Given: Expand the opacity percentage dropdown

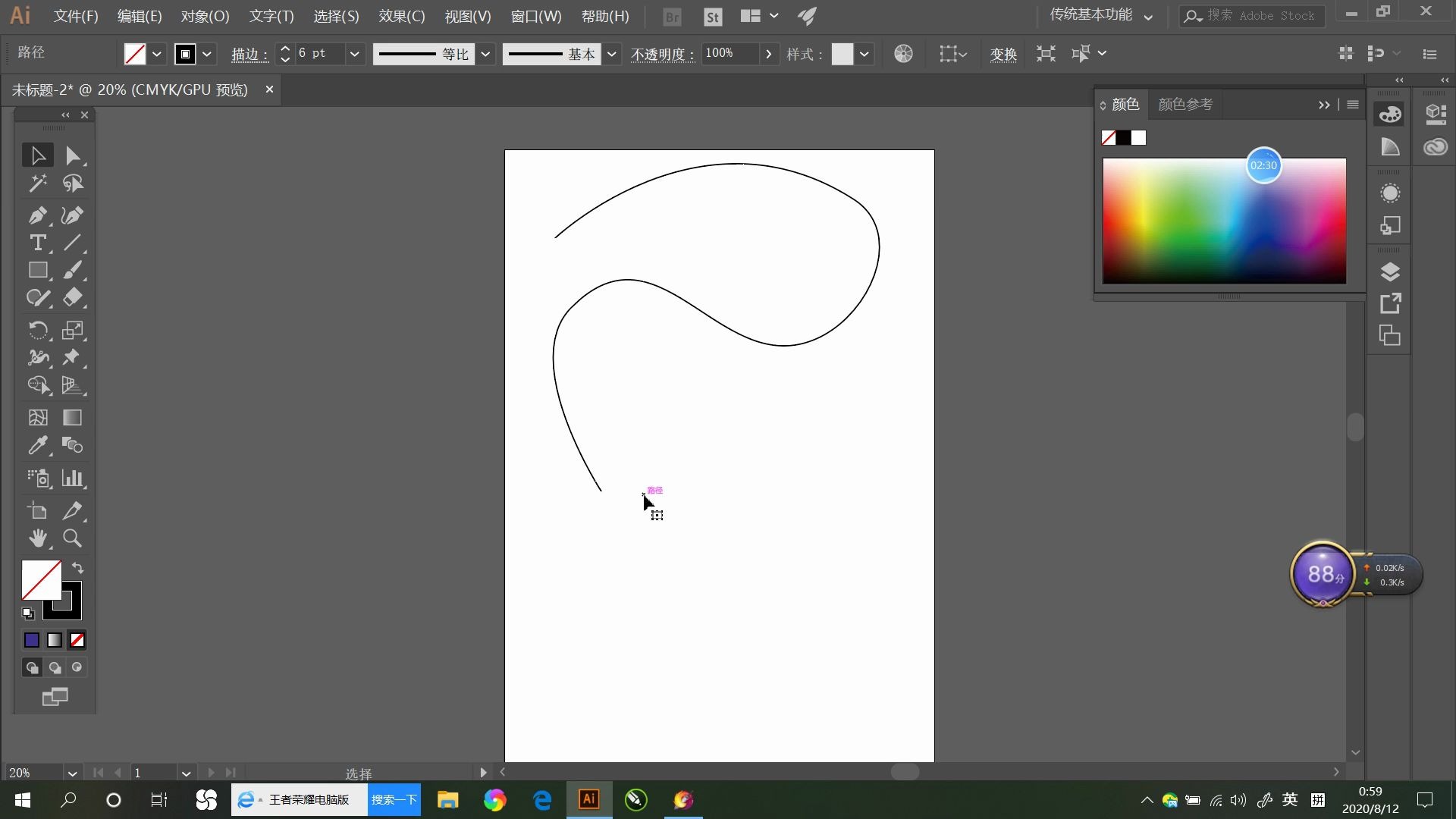Looking at the screenshot, I should pos(770,53).
